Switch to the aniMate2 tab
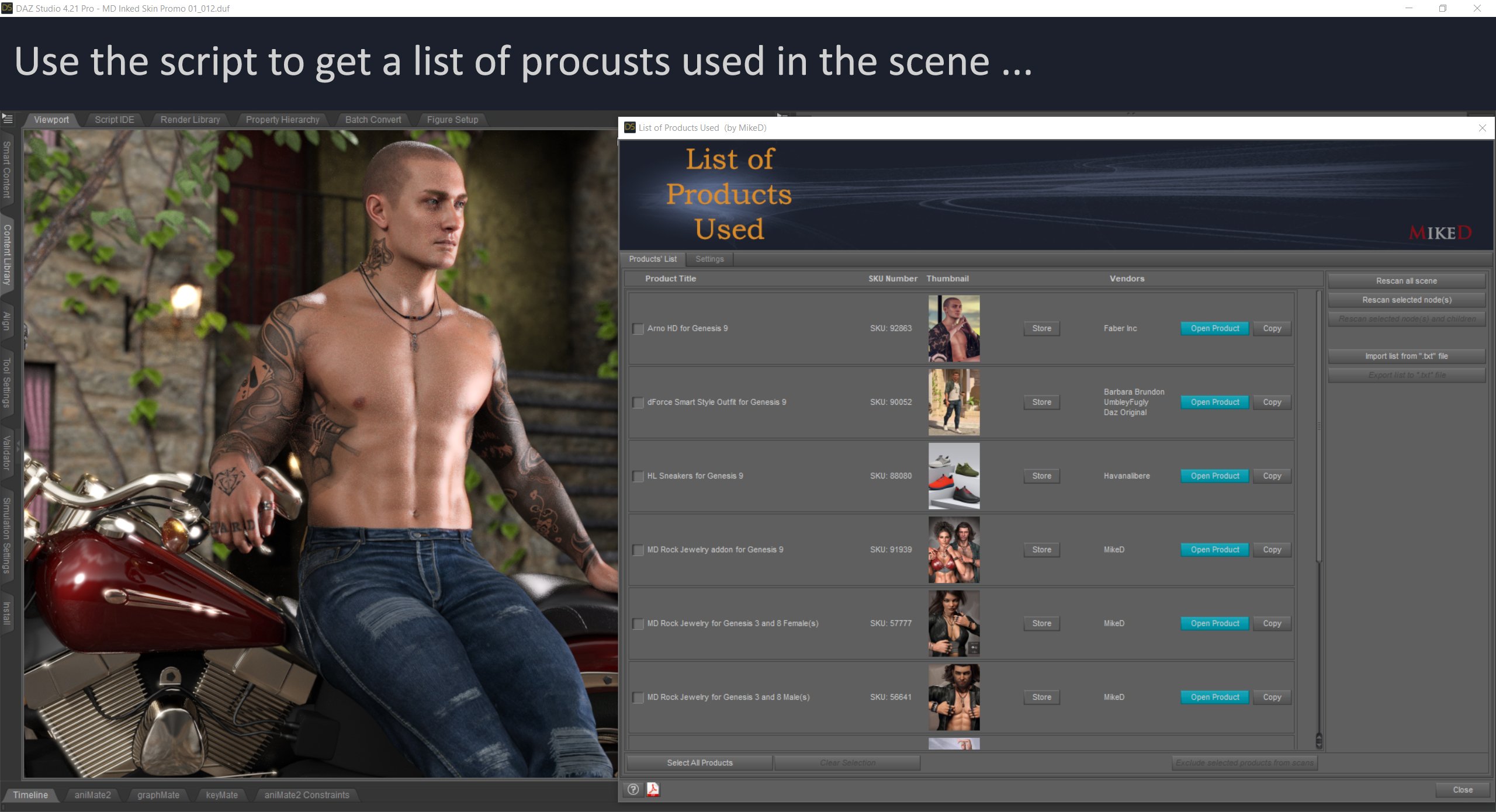The image size is (1496, 812). (92, 794)
